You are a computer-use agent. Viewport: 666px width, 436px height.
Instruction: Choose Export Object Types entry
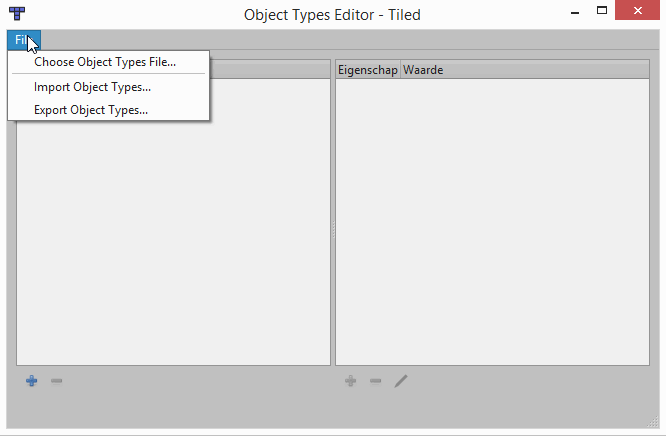coord(91,110)
